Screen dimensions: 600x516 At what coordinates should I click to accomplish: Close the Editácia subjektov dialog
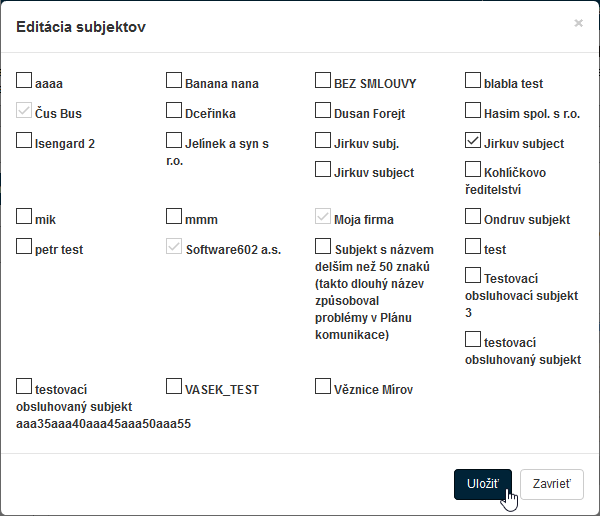click(578, 22)
